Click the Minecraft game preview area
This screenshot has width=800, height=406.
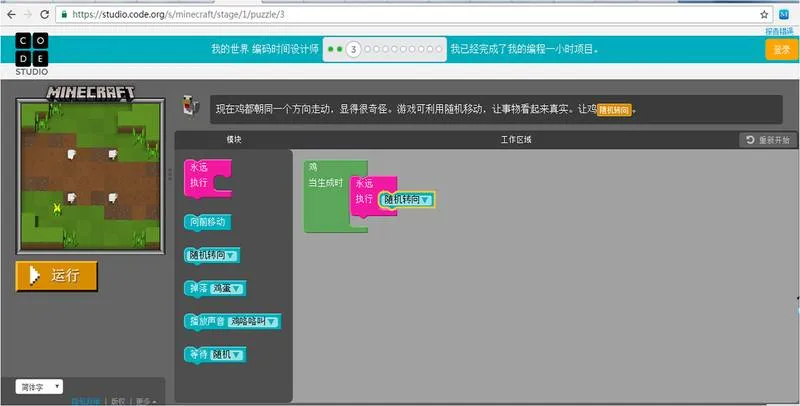(x=90, y=176)
